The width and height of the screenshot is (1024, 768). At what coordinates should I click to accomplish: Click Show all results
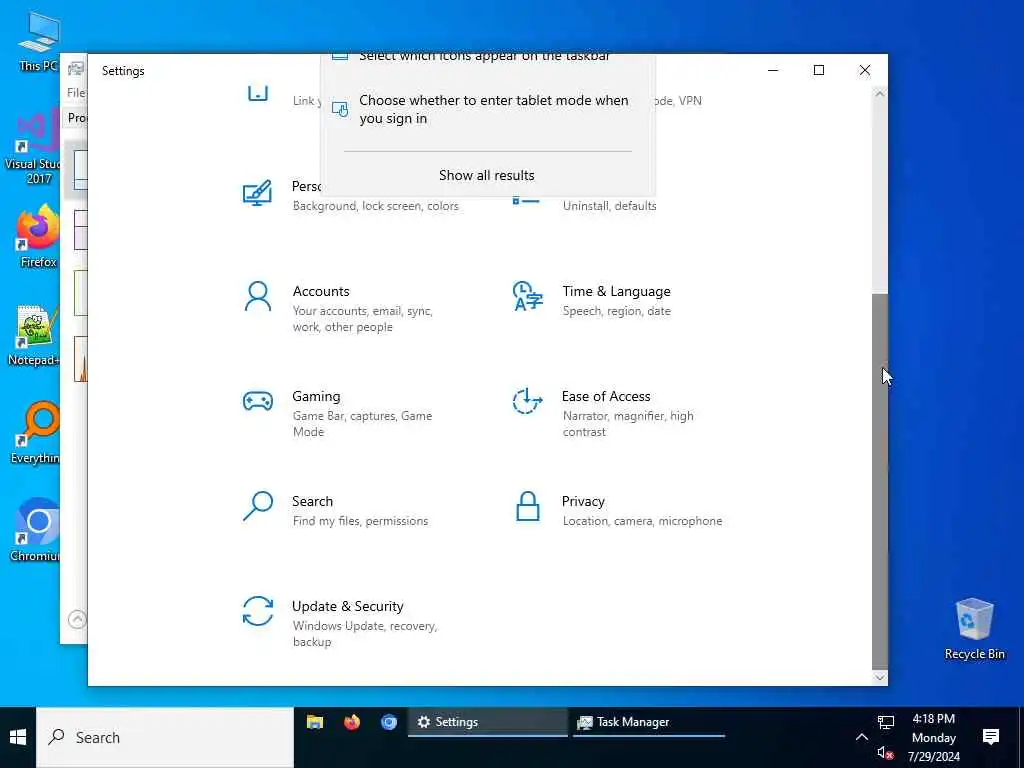(x=487, y=175)
